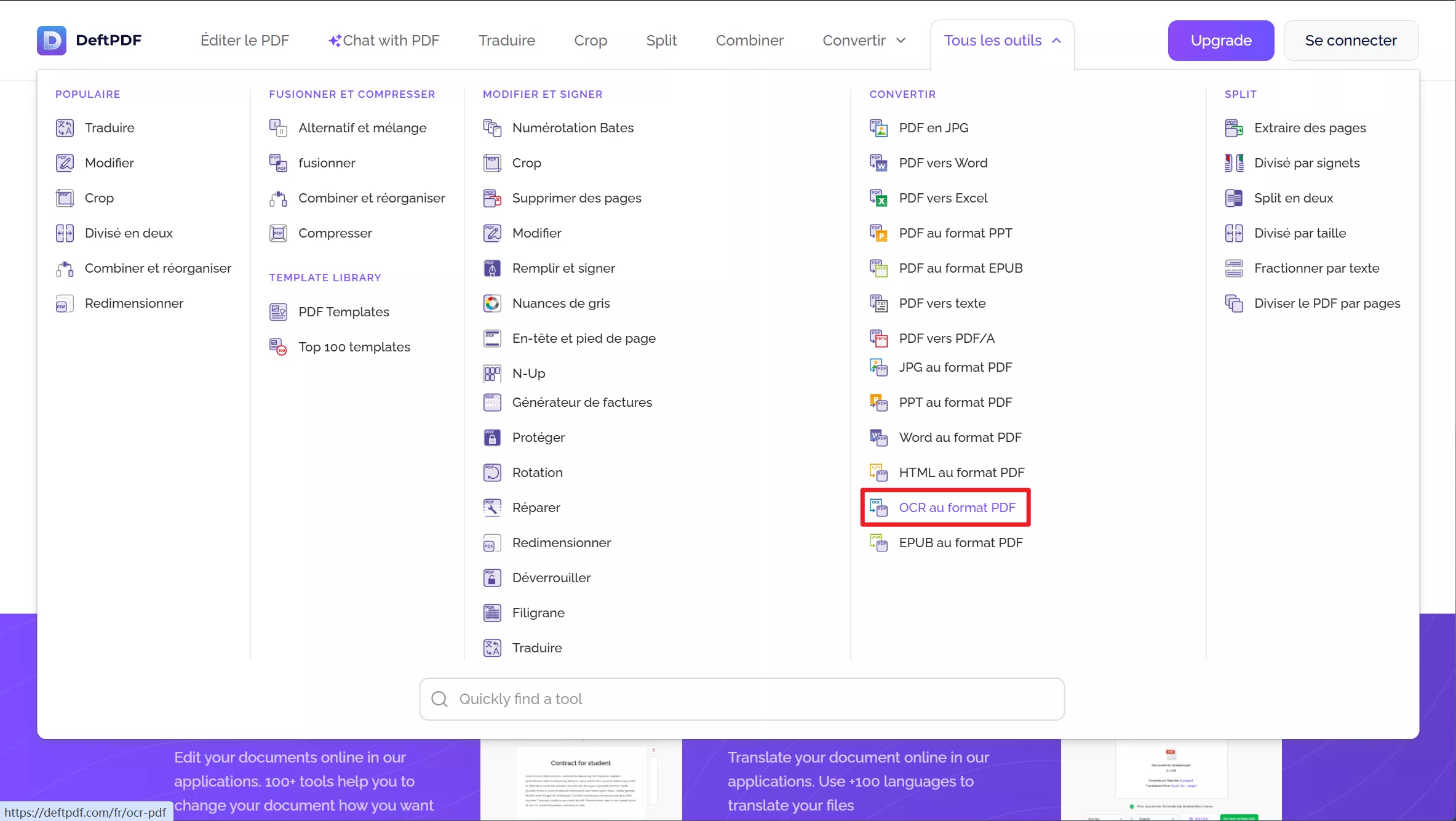Screen dimensions: 1456x821
Task: Click the Numérotation Bates icon
Action: pos(492,128)
